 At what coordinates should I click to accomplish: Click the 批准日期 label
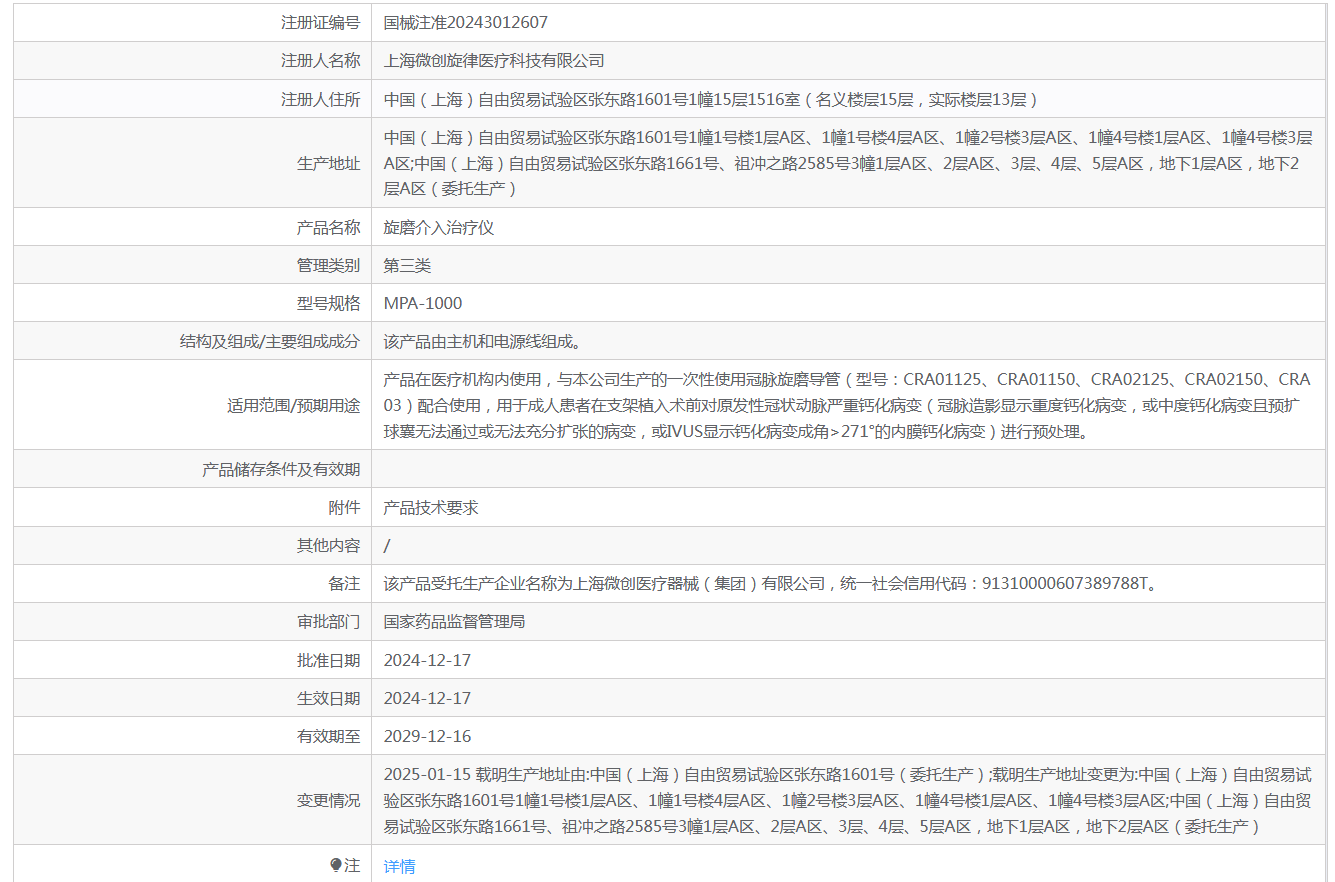[x=328, y=660]
